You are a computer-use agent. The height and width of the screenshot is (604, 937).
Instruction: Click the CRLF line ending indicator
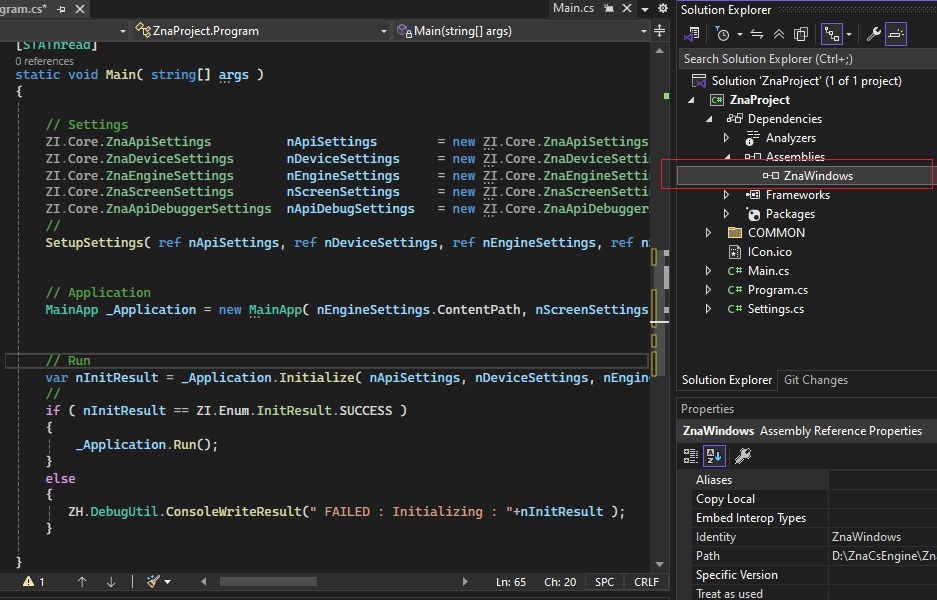point(646,582)
